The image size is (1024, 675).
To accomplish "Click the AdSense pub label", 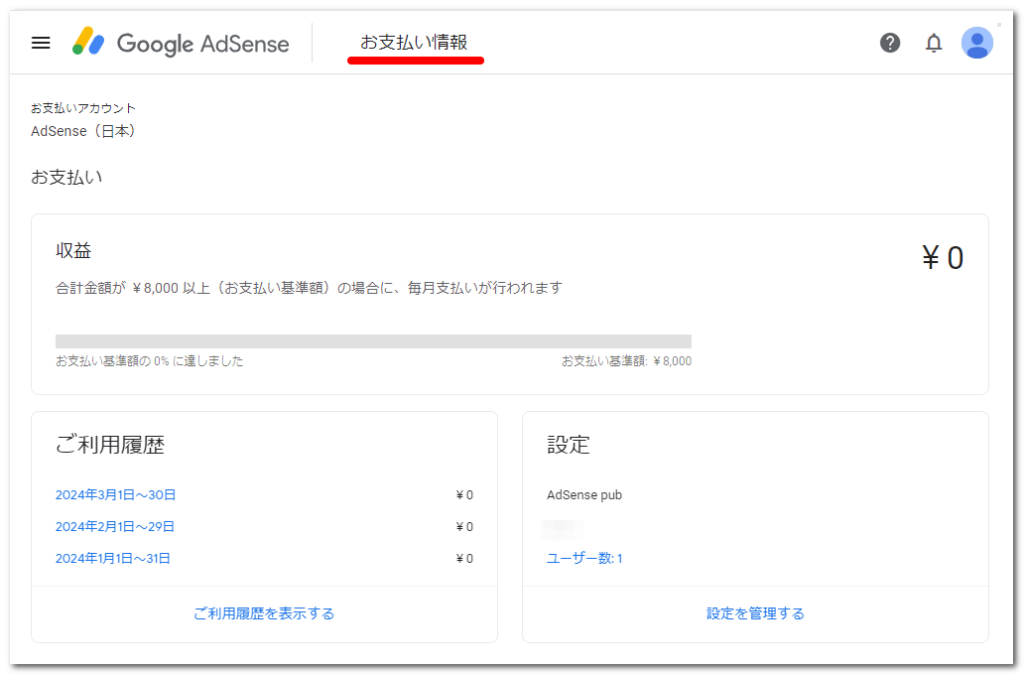I will (x=585, y=495).
